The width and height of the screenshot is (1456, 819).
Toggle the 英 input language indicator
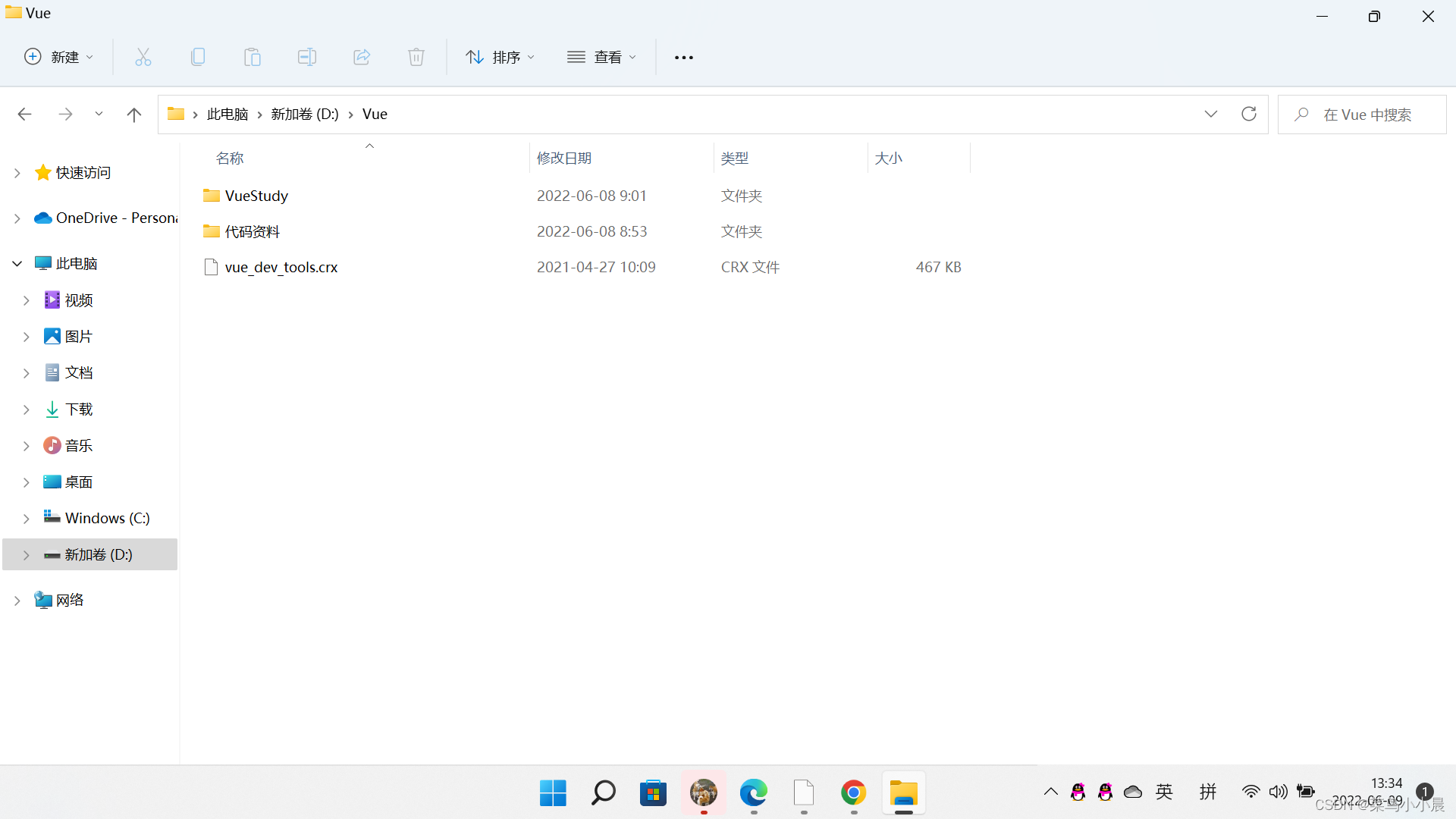click(x=1164, y=792)
